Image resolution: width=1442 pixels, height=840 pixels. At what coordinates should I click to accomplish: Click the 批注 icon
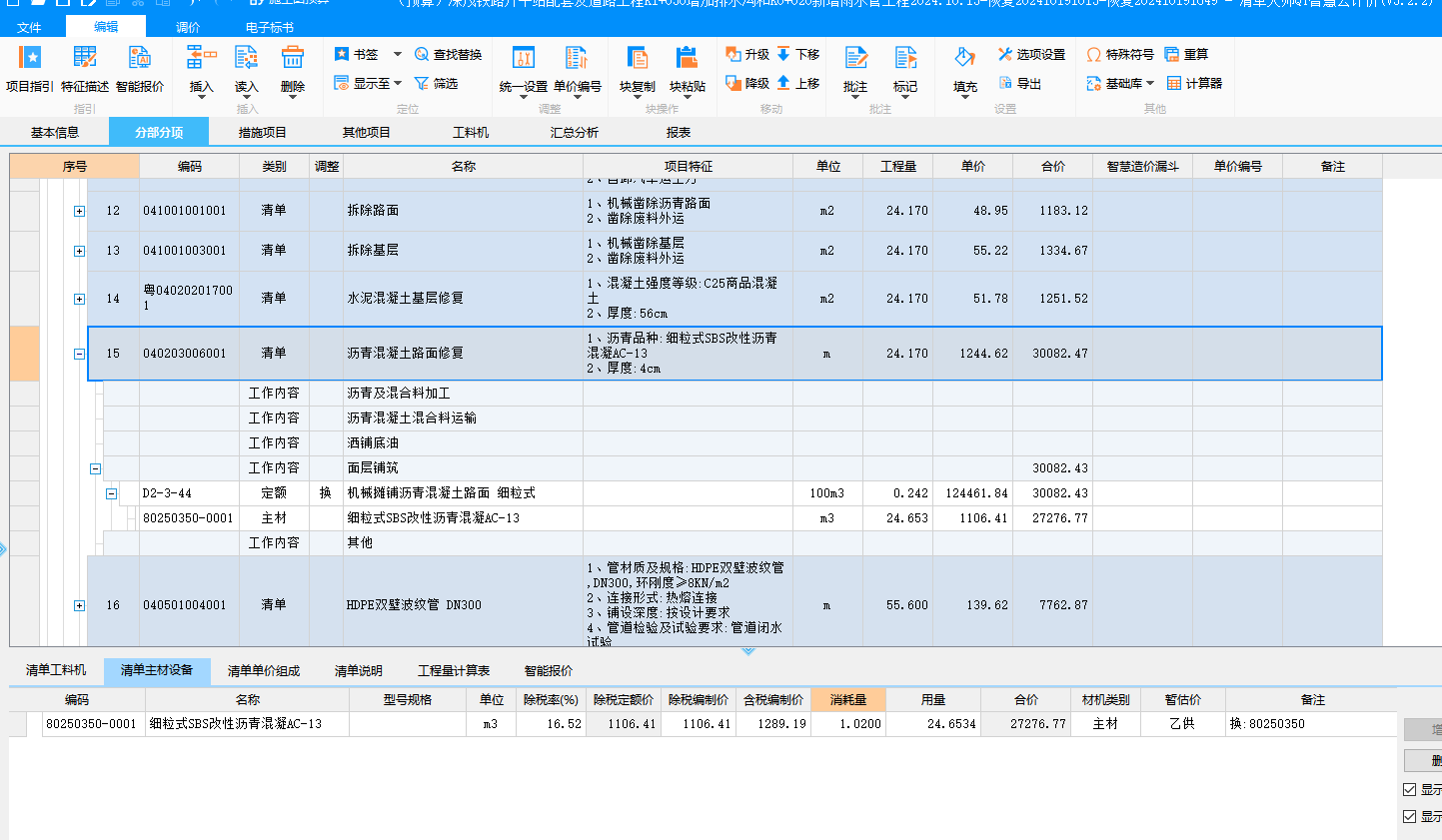click(855, 58)
